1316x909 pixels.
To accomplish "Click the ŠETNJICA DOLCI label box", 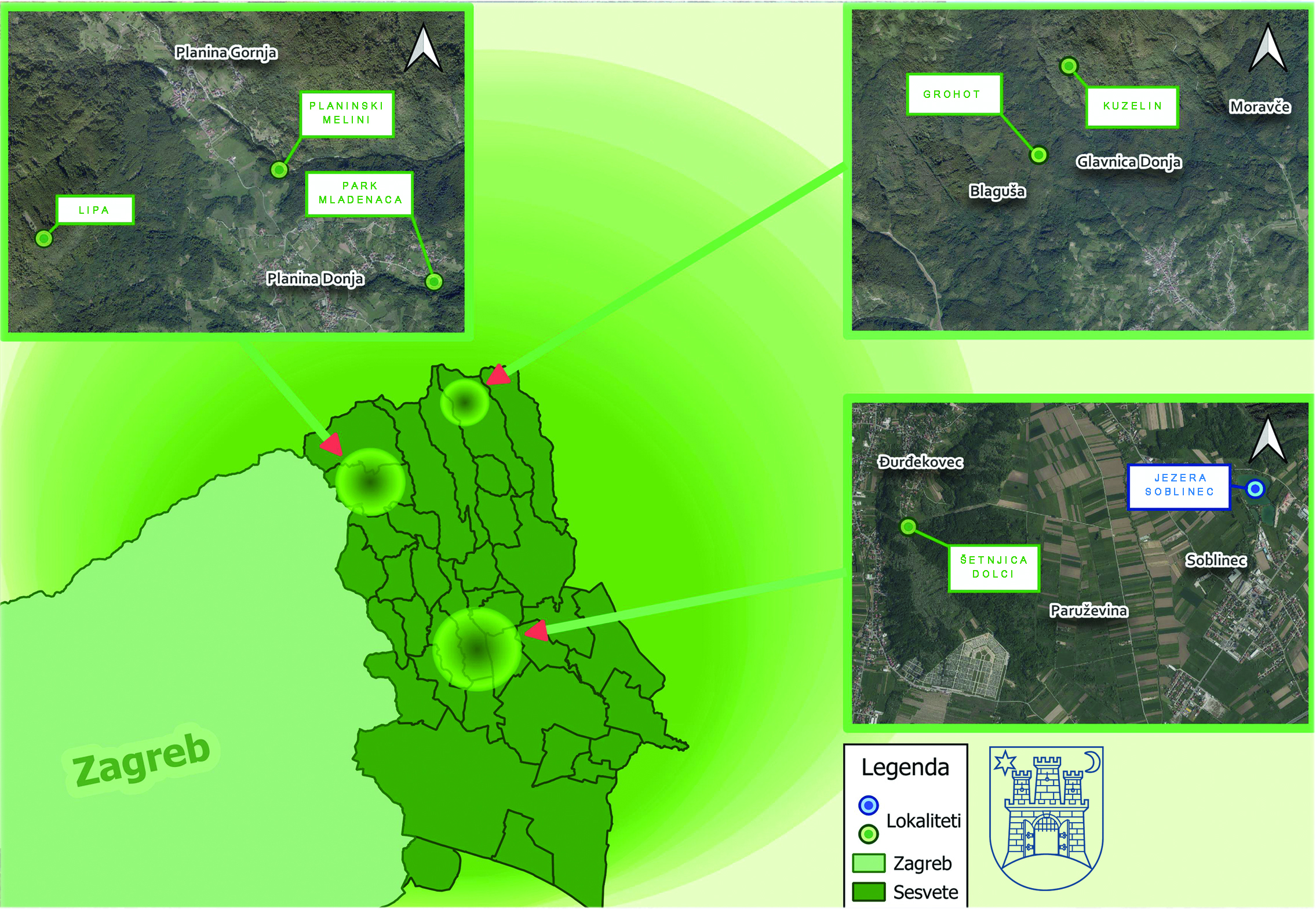I will pos(994,567).
